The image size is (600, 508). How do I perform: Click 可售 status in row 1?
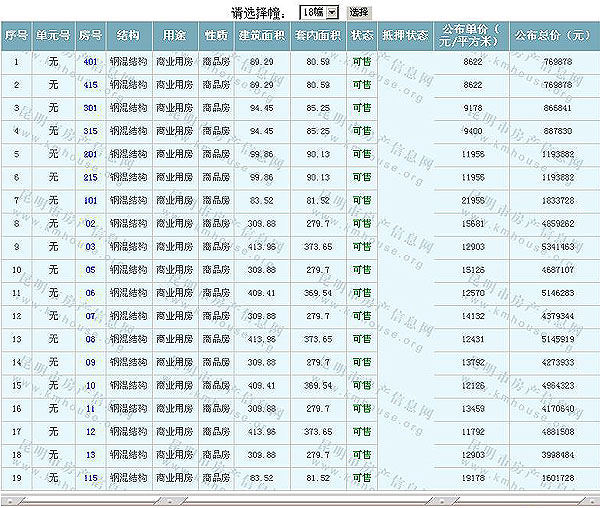click(x=362, y=62)
